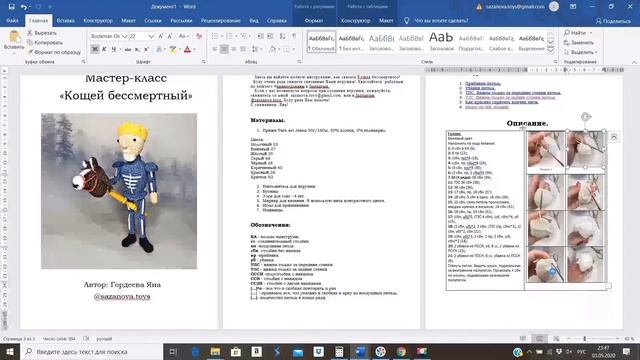Apply strikethrough (abc) formatting
The height and width of the screenshot is (360, 640).
[128, 49]
